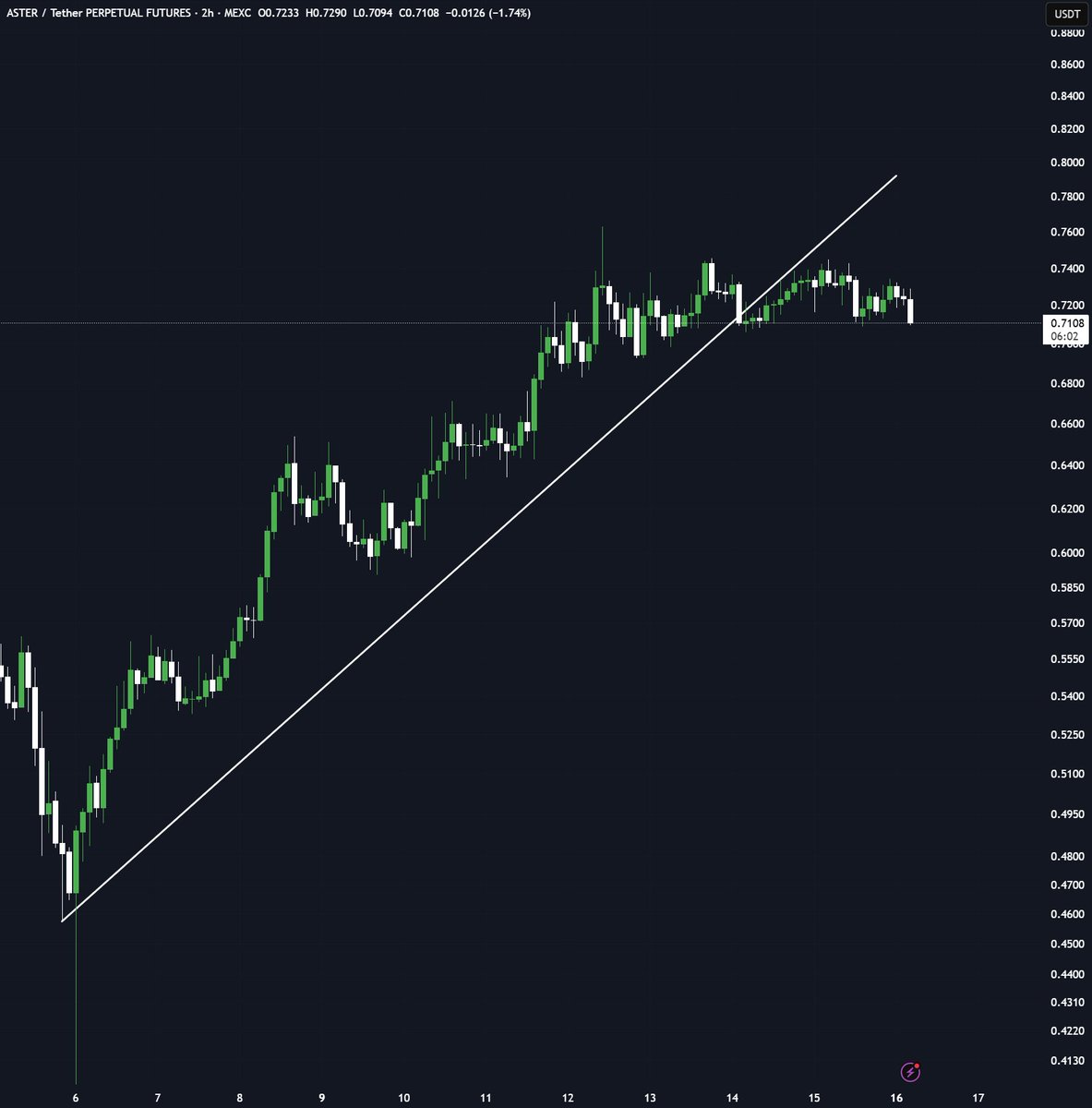Click the 0.5400 price axis label
The height and width of the screenshot is (1108, 1092).
pyautogui.click(x=1067, y=696)
